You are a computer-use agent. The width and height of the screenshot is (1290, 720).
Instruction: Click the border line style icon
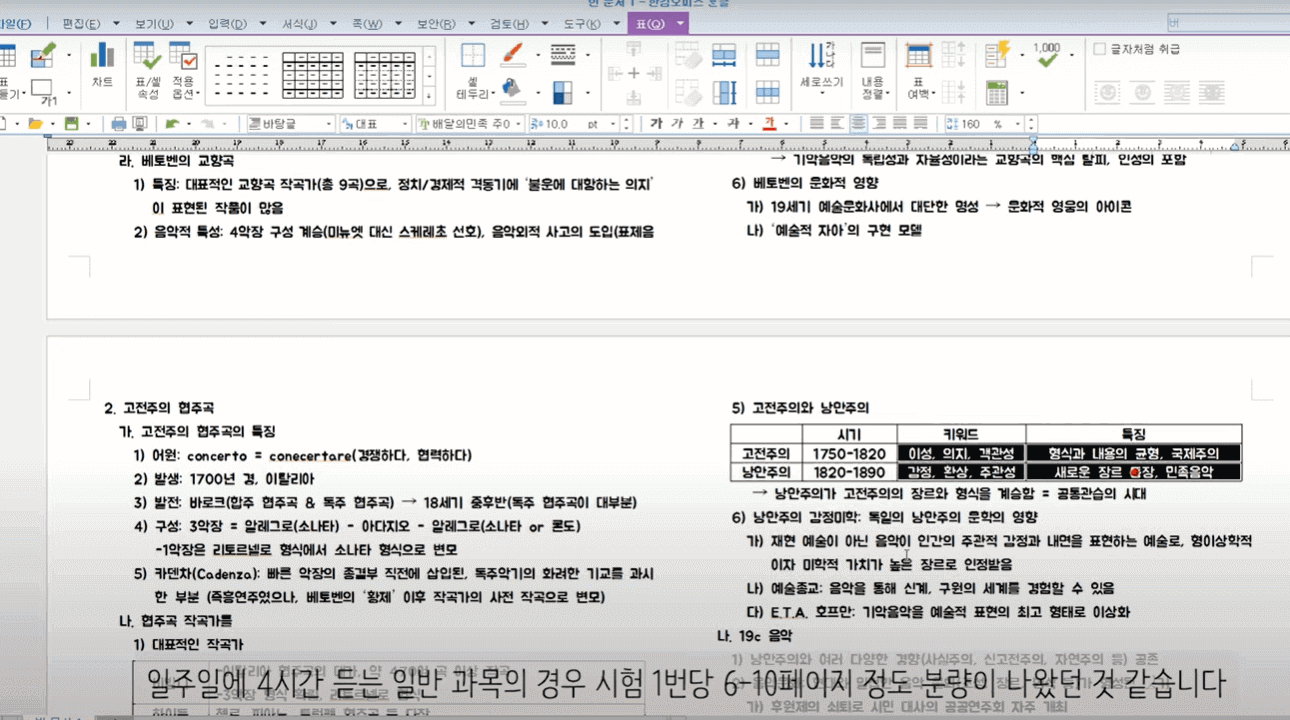[x=563, y=54]
